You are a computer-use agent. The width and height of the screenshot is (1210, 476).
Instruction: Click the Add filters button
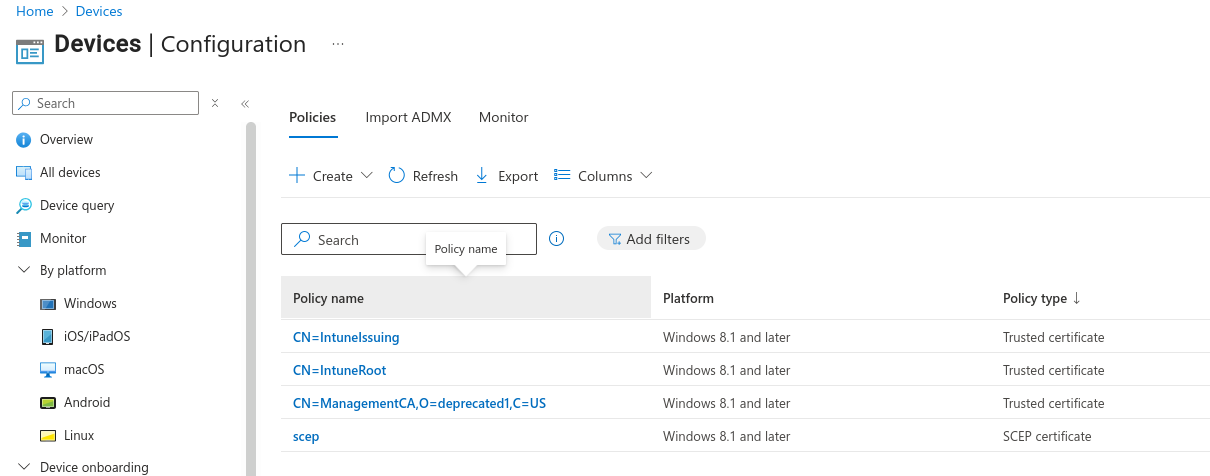(x=651, y=239)
